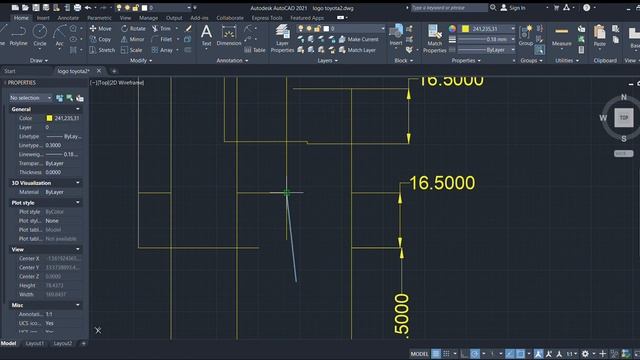
Task: Collapse the Plot style section
Action: (78, 202)
